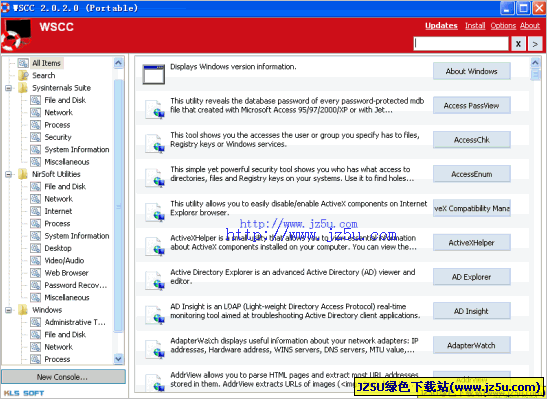Click icon beside Web Browser tree item

(x=35, y=273)
